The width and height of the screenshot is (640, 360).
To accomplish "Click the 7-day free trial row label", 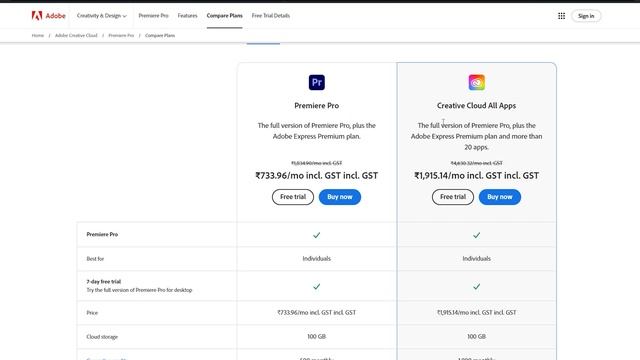I will [x=104, y=282].
